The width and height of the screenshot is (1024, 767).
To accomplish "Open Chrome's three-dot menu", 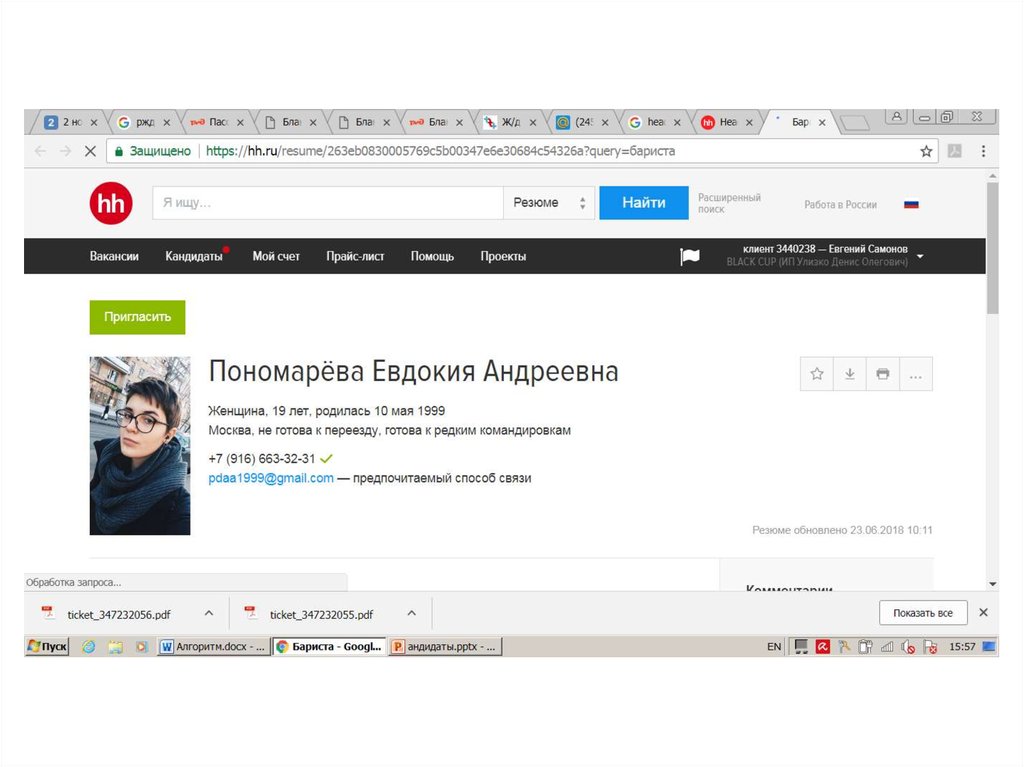I will point(983,151).
